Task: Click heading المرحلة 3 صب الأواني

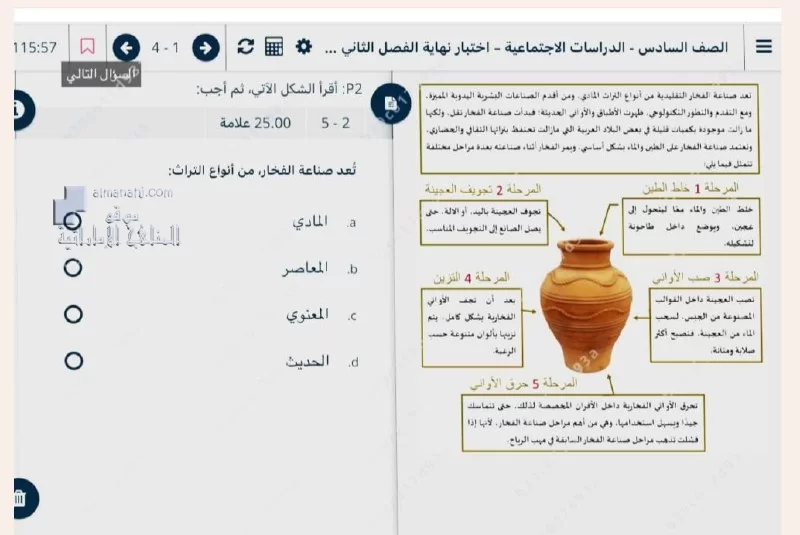Action: tap(705, 277)
